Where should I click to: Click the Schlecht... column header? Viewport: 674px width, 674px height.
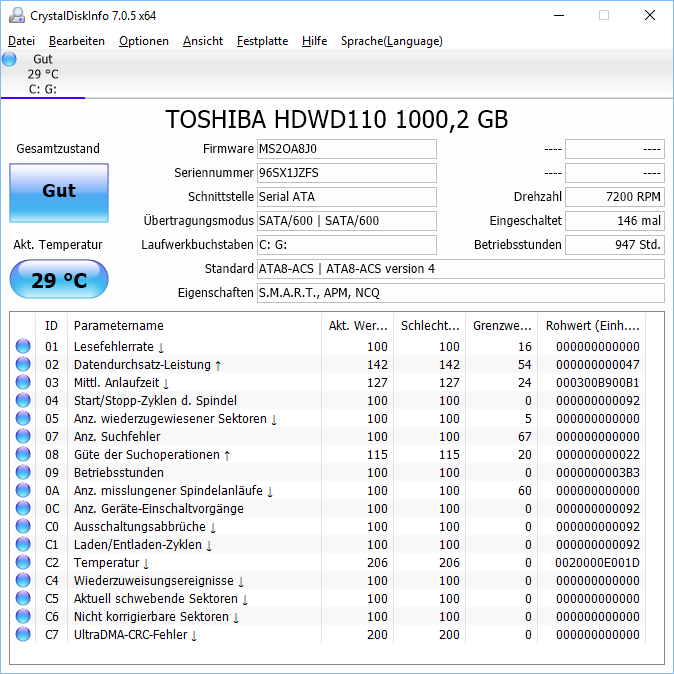(430, 326)
